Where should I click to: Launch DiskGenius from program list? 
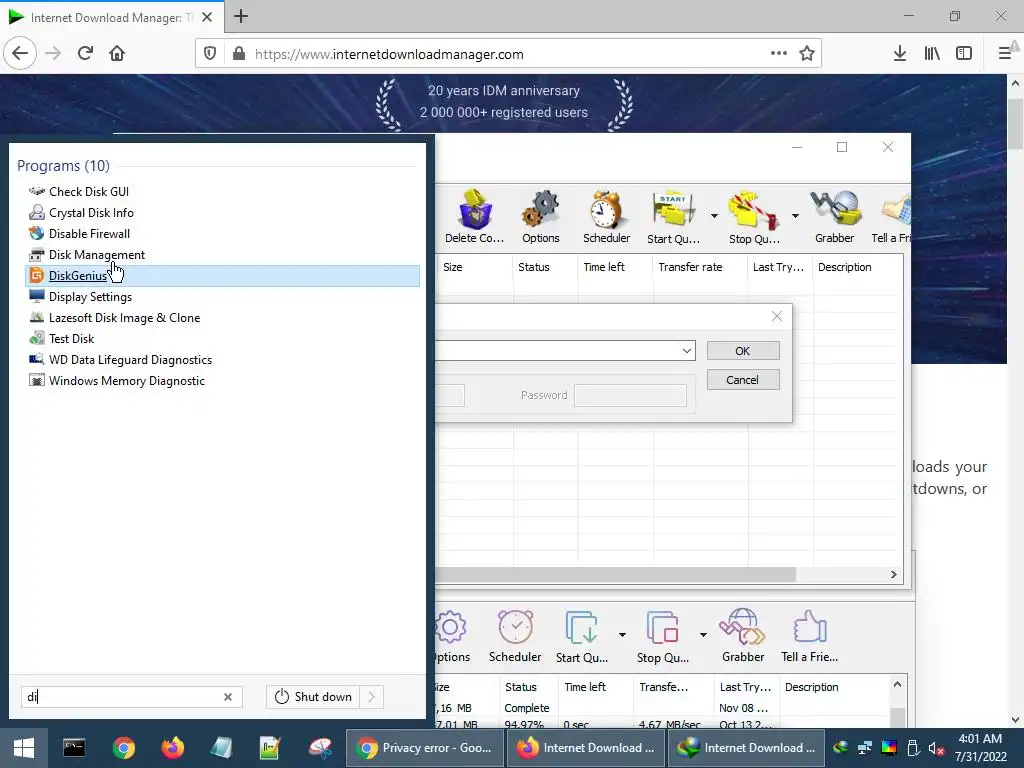222,276
